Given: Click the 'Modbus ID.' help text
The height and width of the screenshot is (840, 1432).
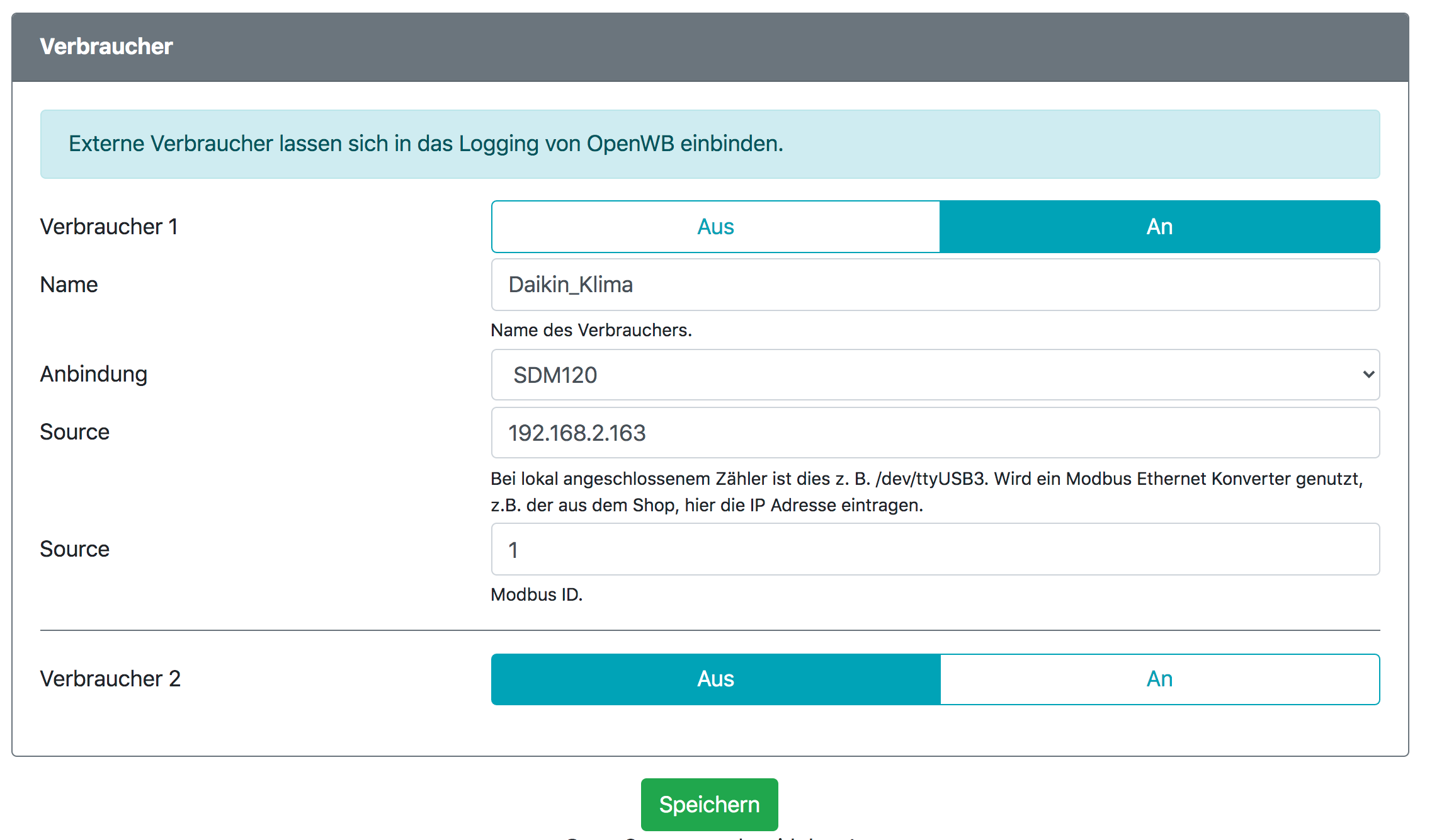Looking at the screenshot, I should 537,594.
